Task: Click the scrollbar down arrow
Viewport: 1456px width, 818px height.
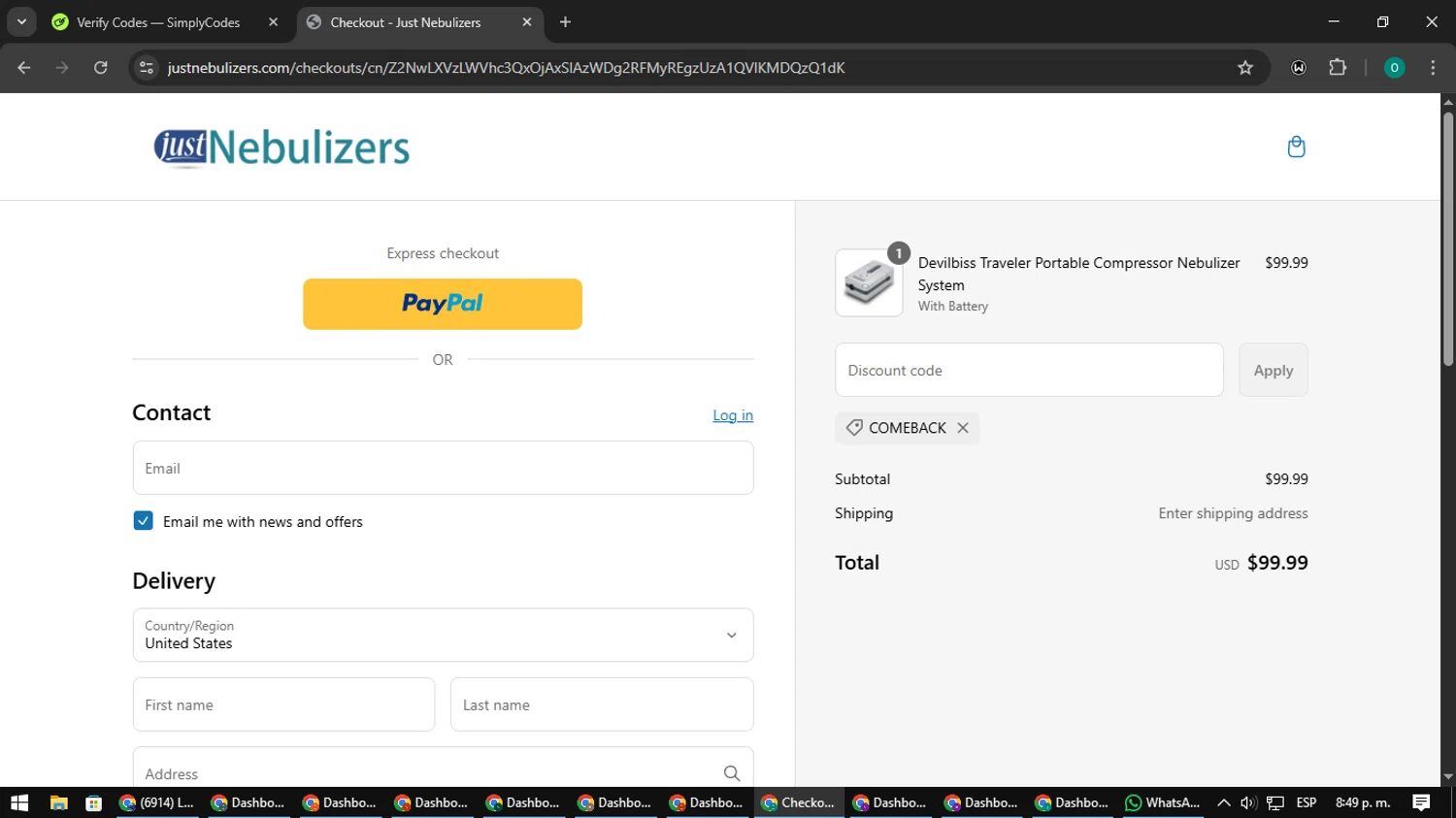Action: [x=1448, y=777]
